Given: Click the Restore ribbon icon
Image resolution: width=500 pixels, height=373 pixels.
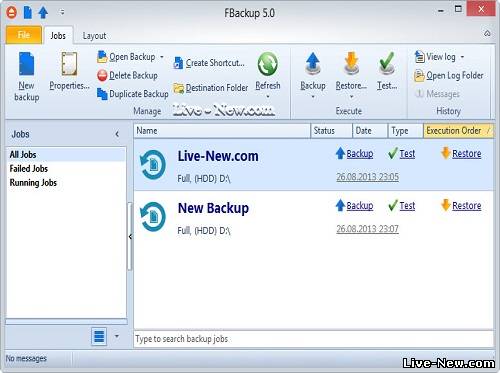Looking at the screenshot, I should 351,63.
